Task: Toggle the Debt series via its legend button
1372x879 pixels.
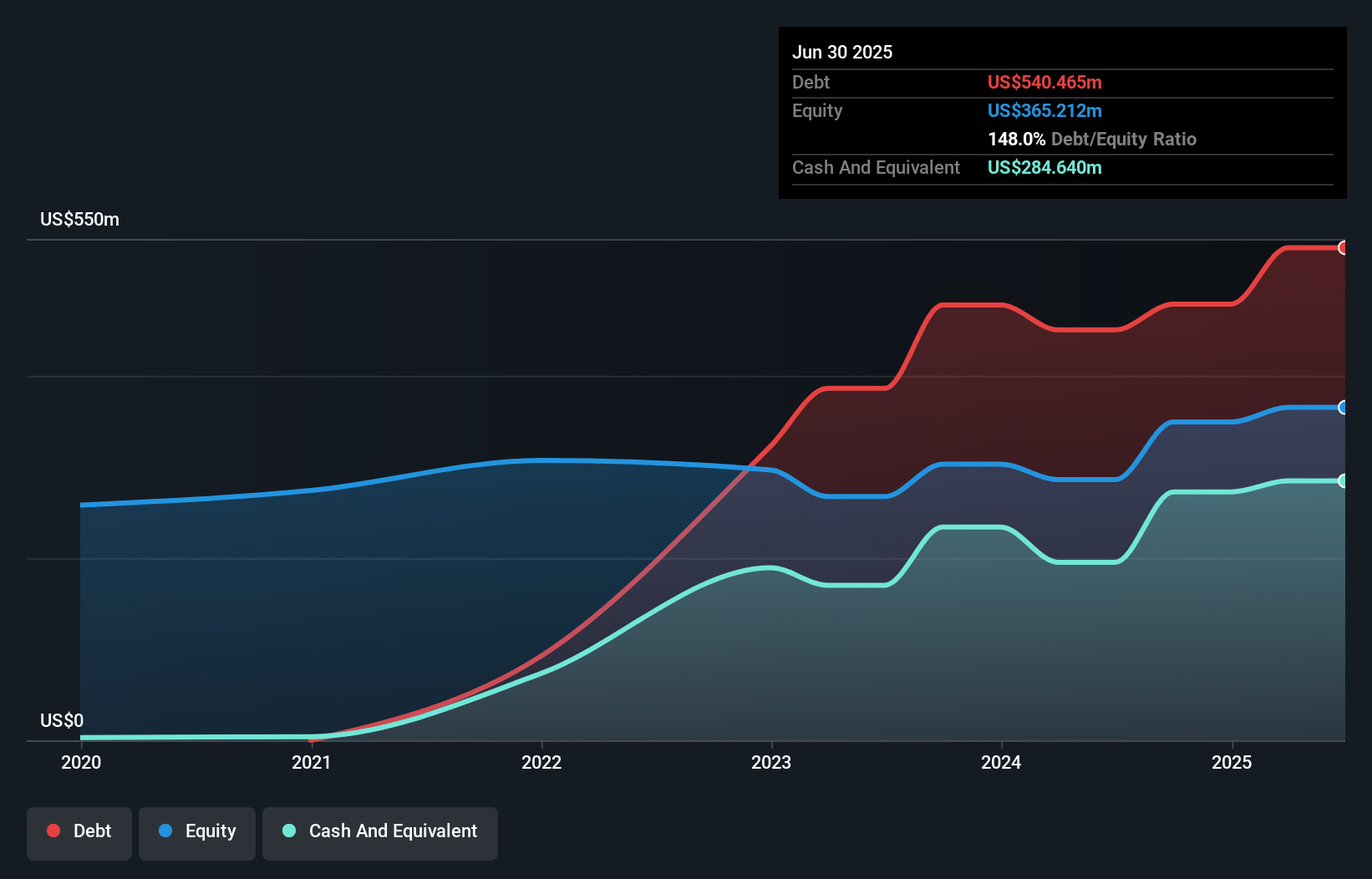Action: click(x=79, y=833)
